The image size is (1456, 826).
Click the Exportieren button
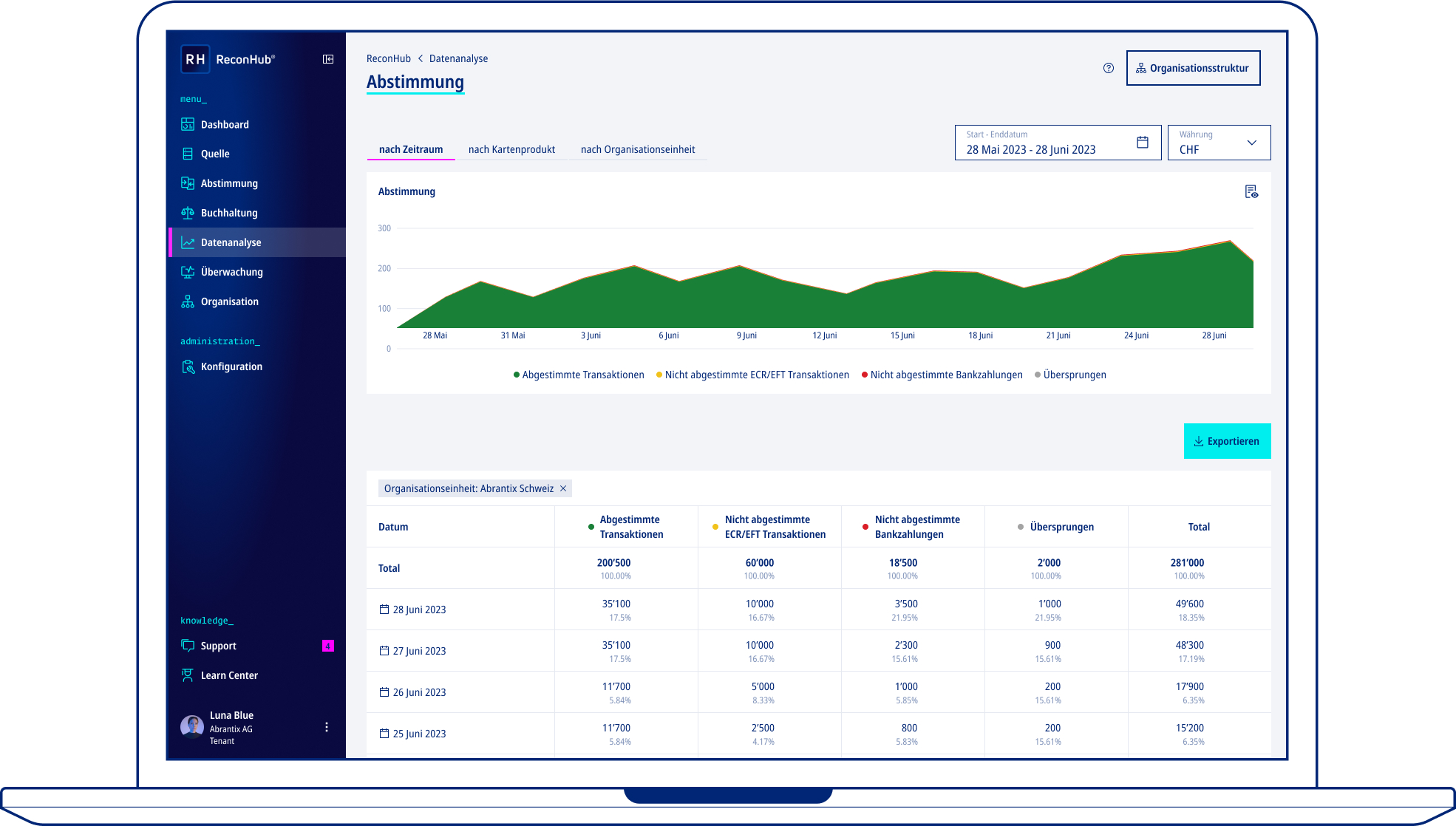1227,441
